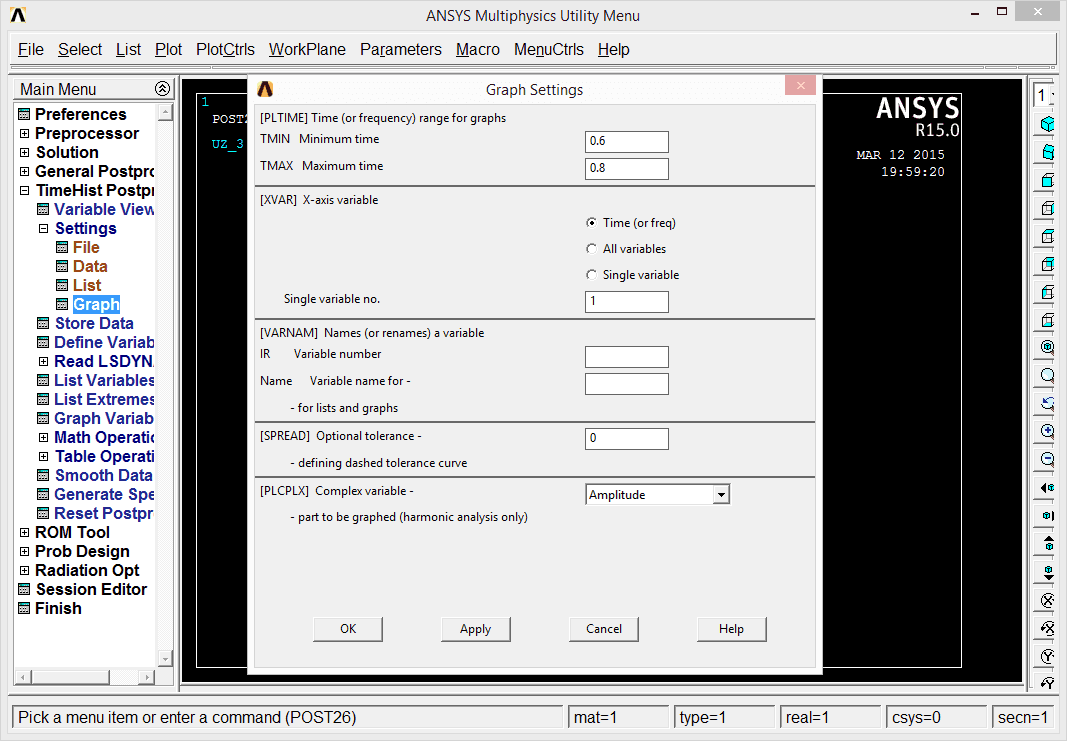This screenshot has height=741, width=1067.
Task: Switch to right view
Action: [x=1047, y=208]
